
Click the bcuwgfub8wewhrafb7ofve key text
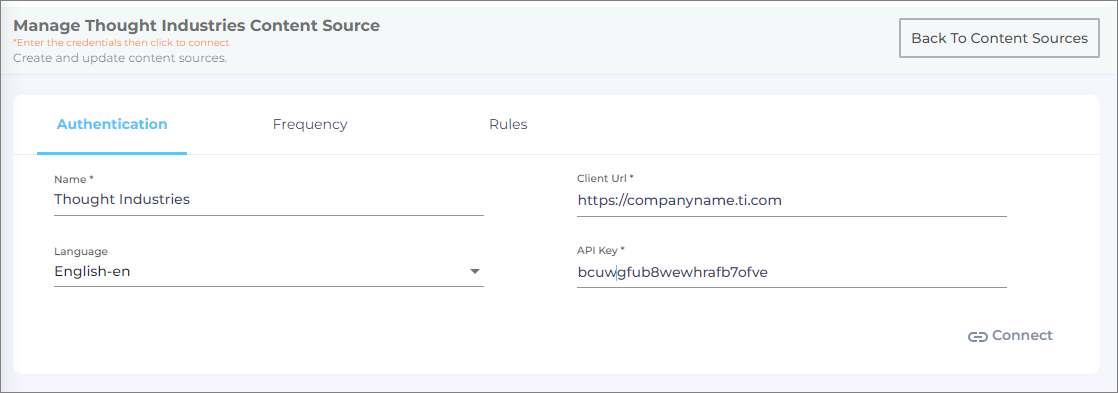point(672,272)
